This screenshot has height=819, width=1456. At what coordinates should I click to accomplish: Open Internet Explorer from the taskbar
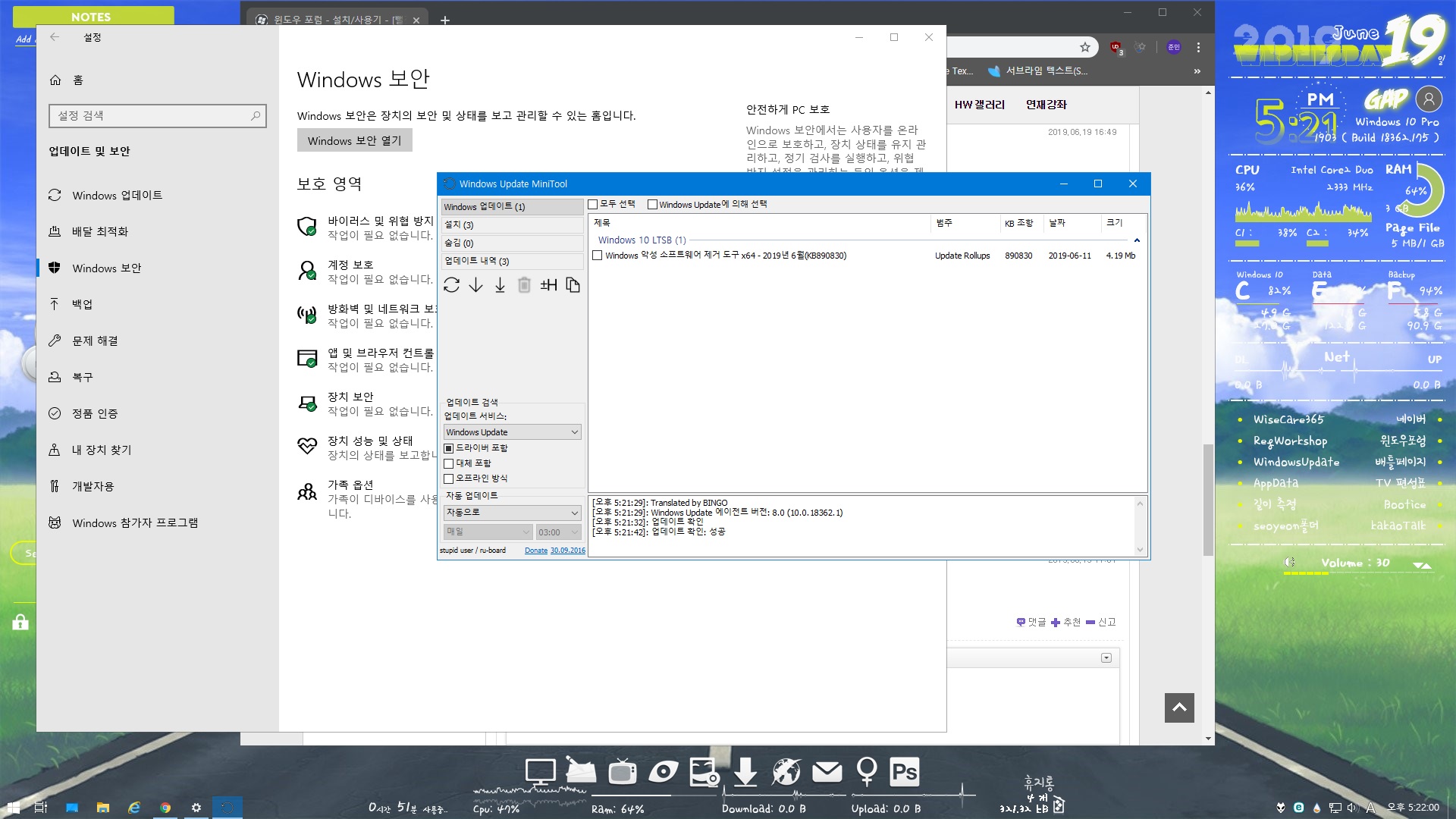(134, 808)
